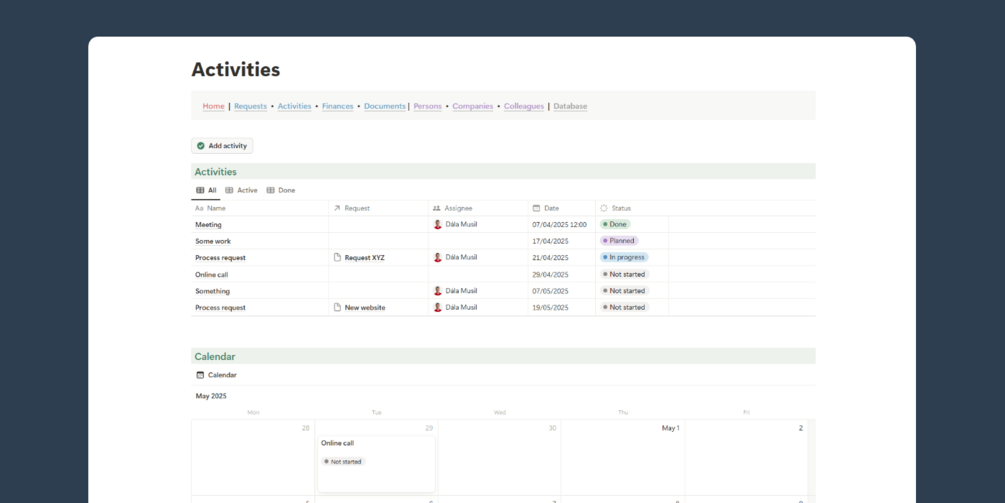Viewport: 1005px width, 503px height.
Task: Click the Planned status tag
Action: click(619, 241)
